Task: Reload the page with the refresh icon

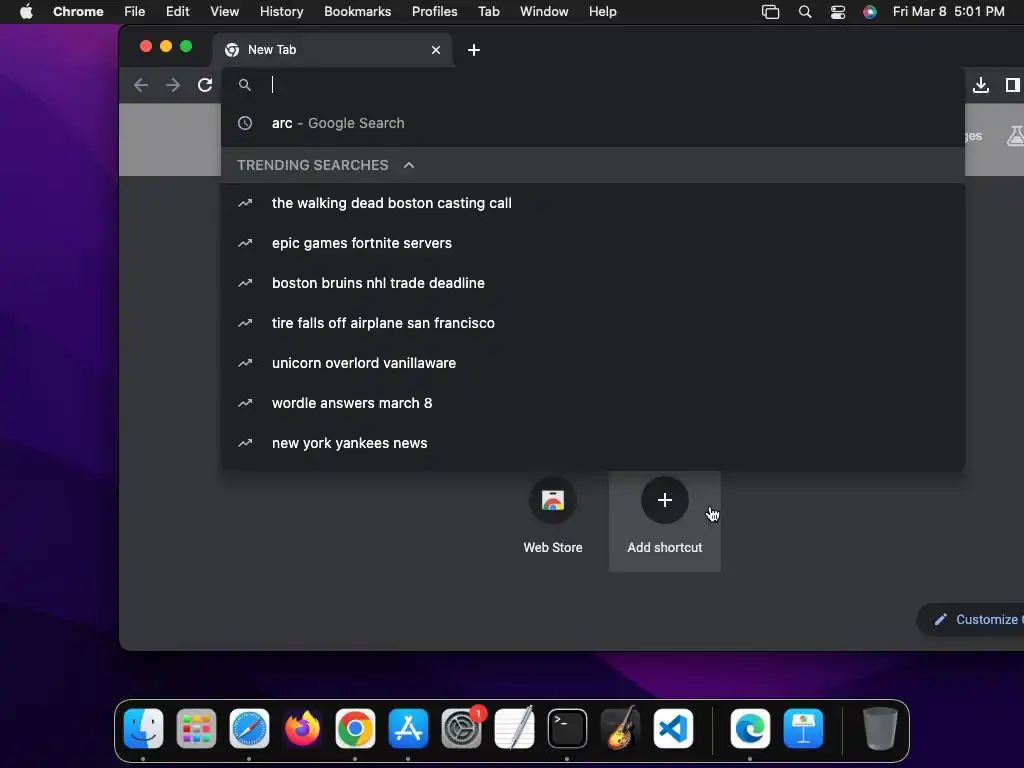Action: click(x=205, y=85)
